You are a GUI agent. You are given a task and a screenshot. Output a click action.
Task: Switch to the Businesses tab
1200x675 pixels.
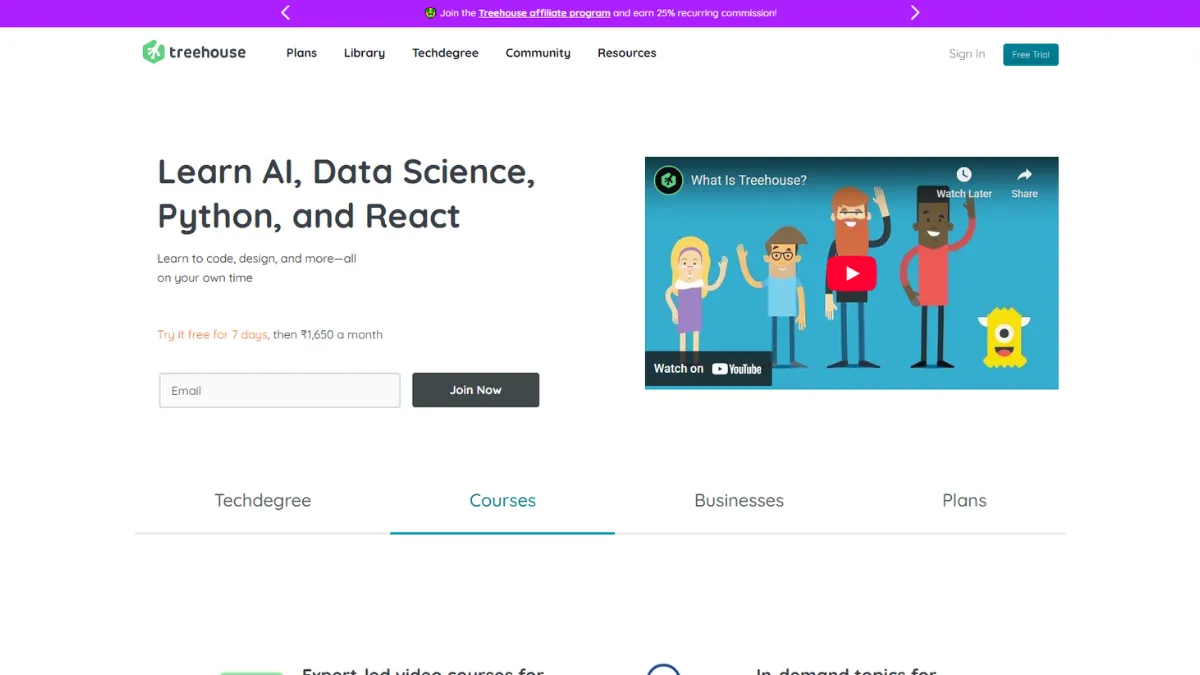(x=739, y=501)
